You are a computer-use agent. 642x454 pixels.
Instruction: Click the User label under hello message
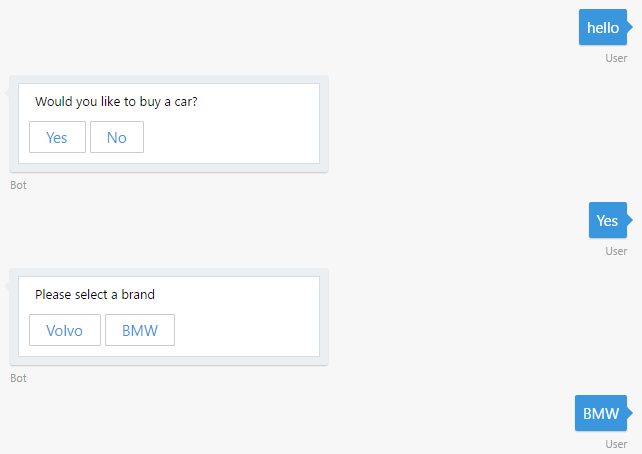[616, 58]
